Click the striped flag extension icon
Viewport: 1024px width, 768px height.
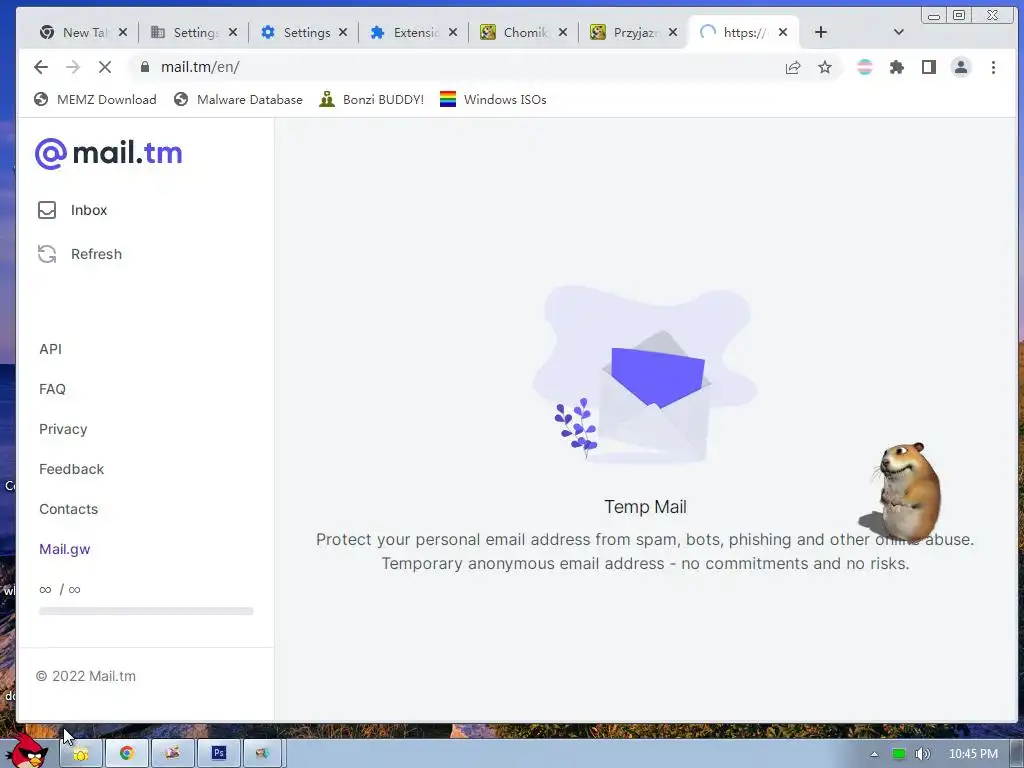[x=865, y=67]
